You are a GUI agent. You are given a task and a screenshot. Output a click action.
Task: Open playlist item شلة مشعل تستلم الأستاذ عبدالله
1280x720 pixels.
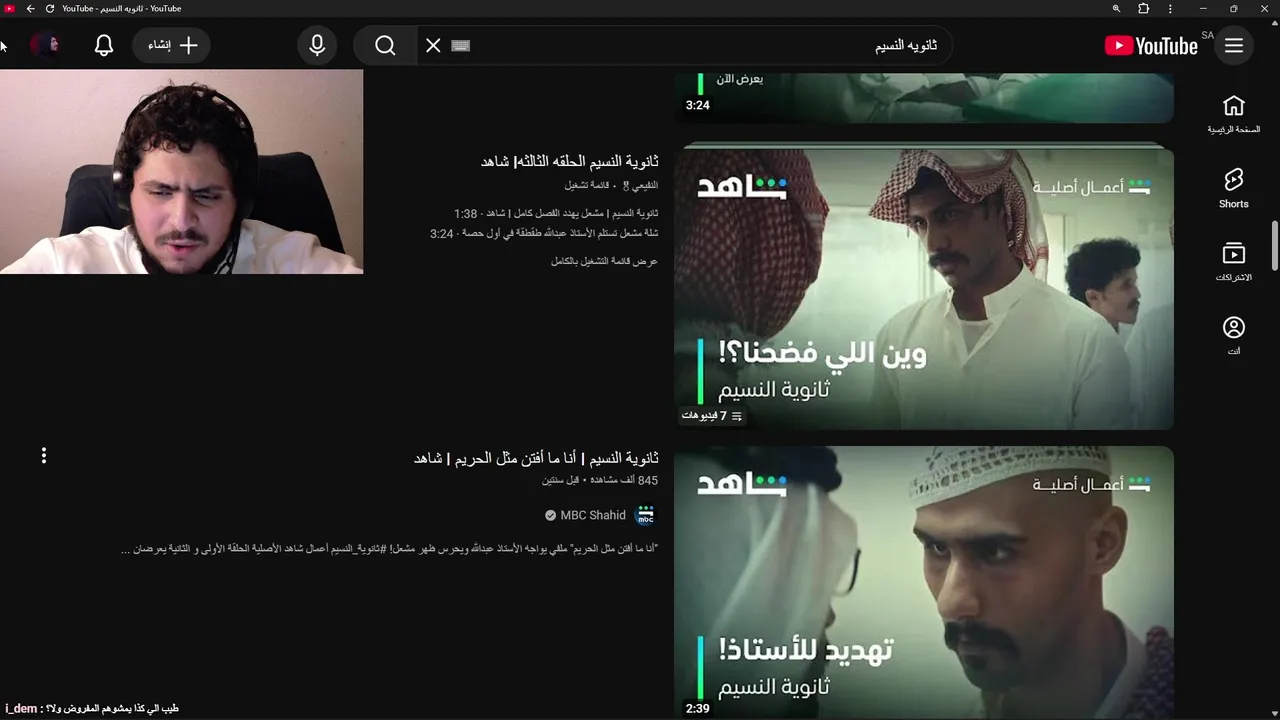click(544, 233)
